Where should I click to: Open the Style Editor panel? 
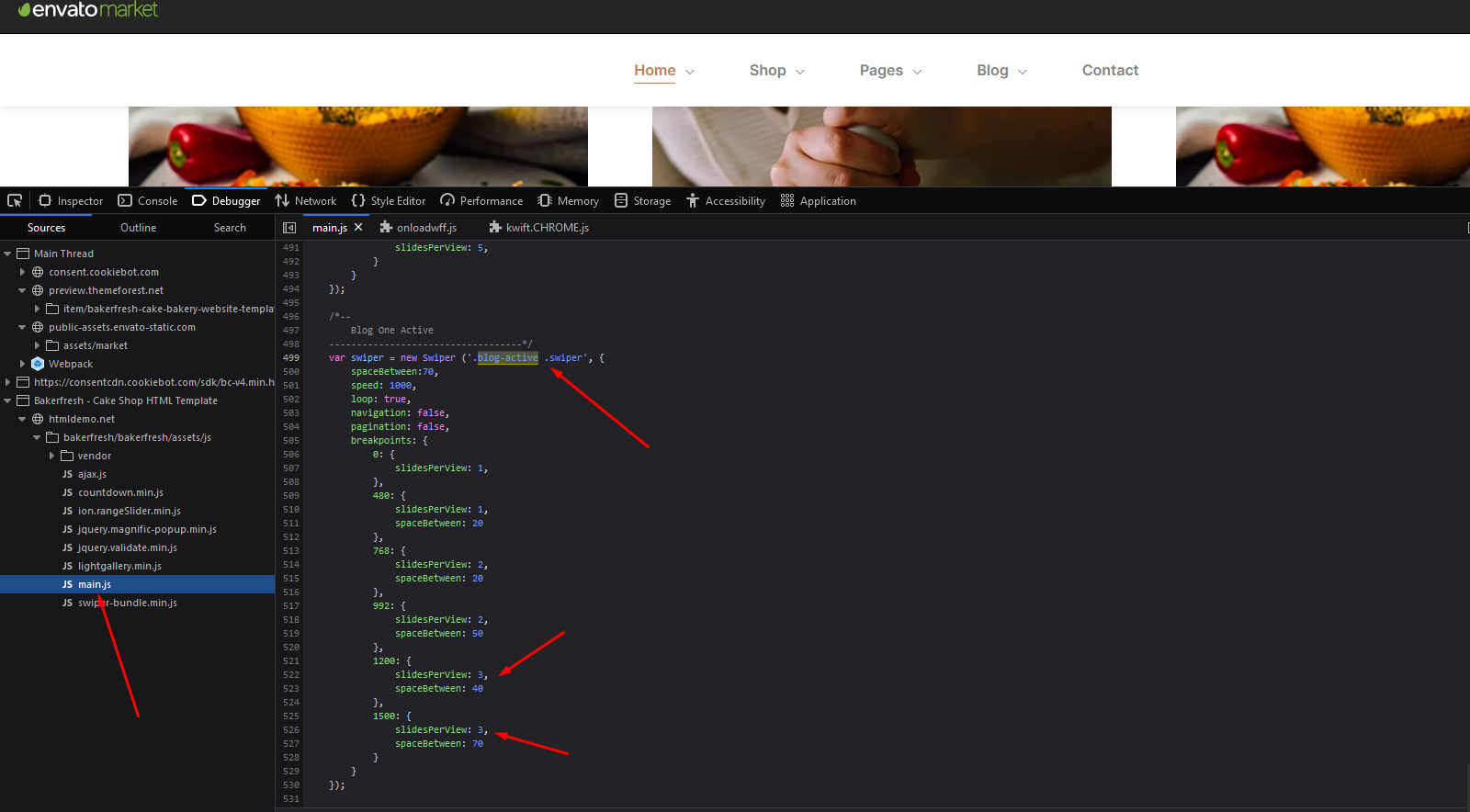[389, 200]
